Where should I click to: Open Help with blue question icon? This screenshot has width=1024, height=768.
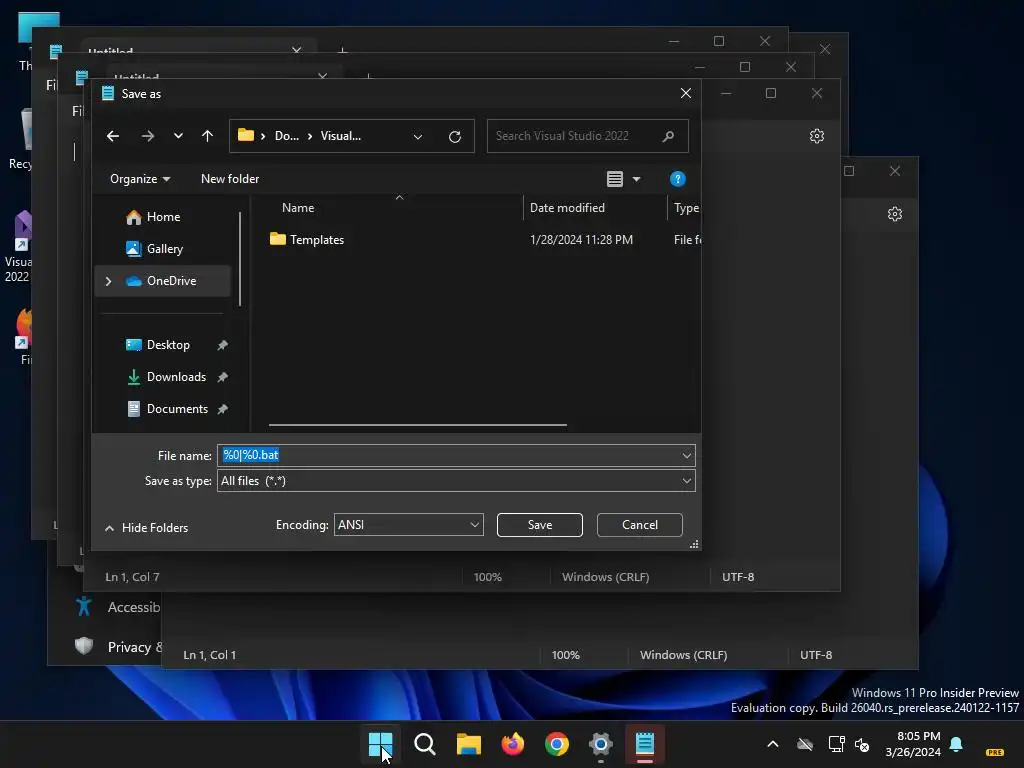[x=678, y=179]
